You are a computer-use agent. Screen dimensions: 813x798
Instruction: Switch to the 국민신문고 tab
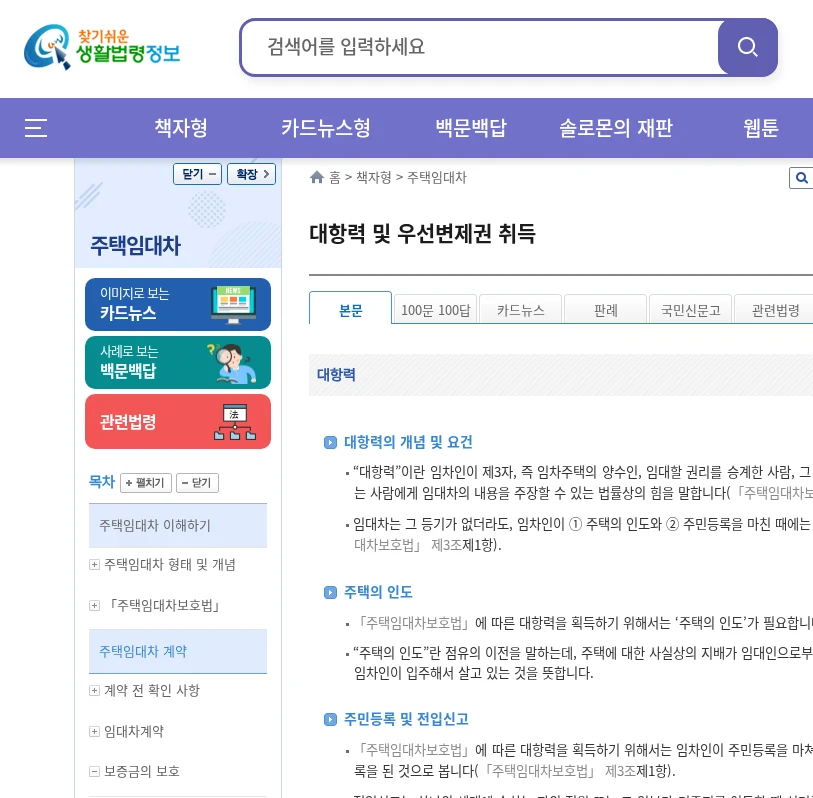tap(691, 310)
